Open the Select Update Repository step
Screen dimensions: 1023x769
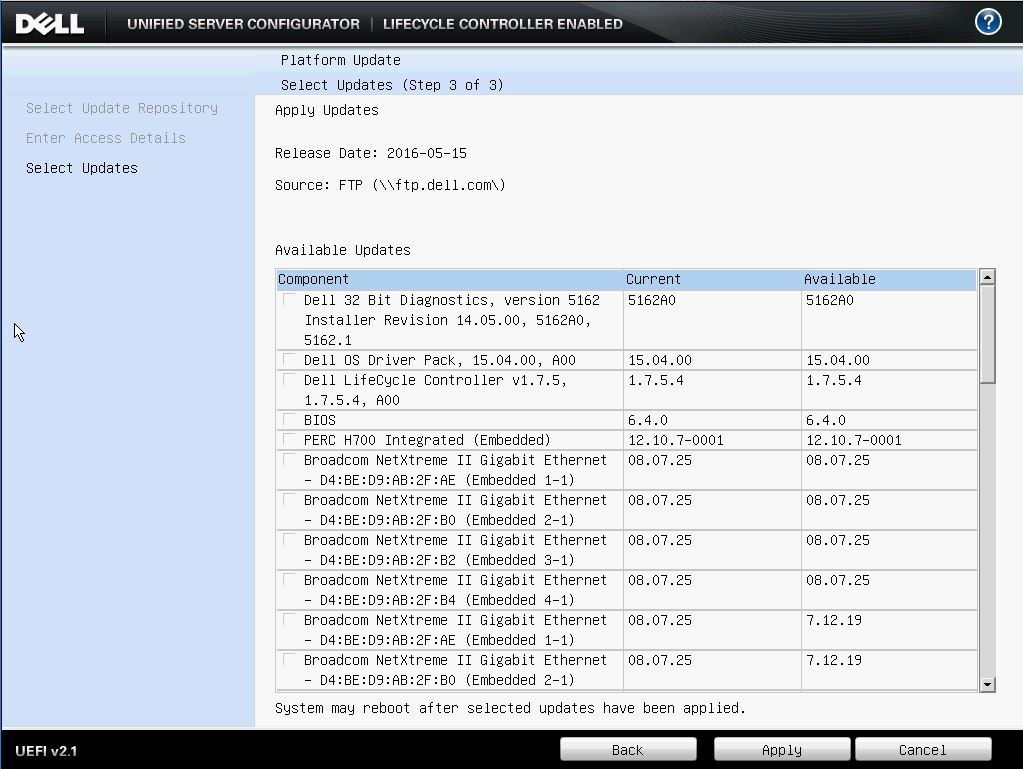click(121, 108)
